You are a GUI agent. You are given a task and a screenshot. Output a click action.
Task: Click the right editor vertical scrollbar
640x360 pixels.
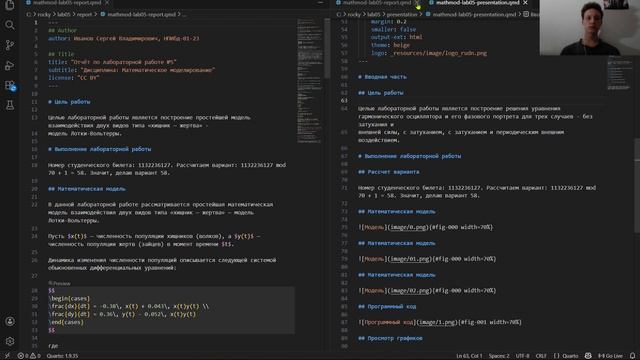[637, 186]
